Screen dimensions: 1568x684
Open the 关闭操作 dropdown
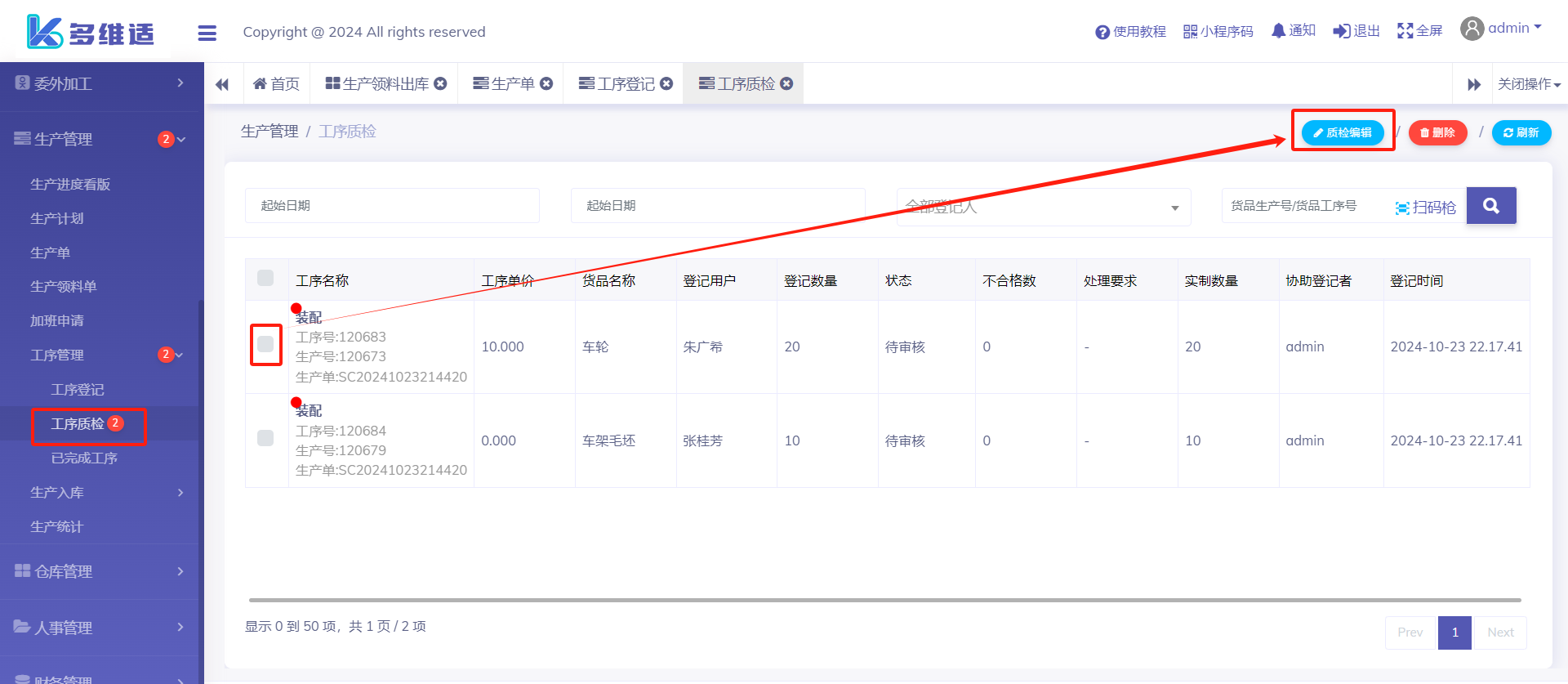(1528, 84)
